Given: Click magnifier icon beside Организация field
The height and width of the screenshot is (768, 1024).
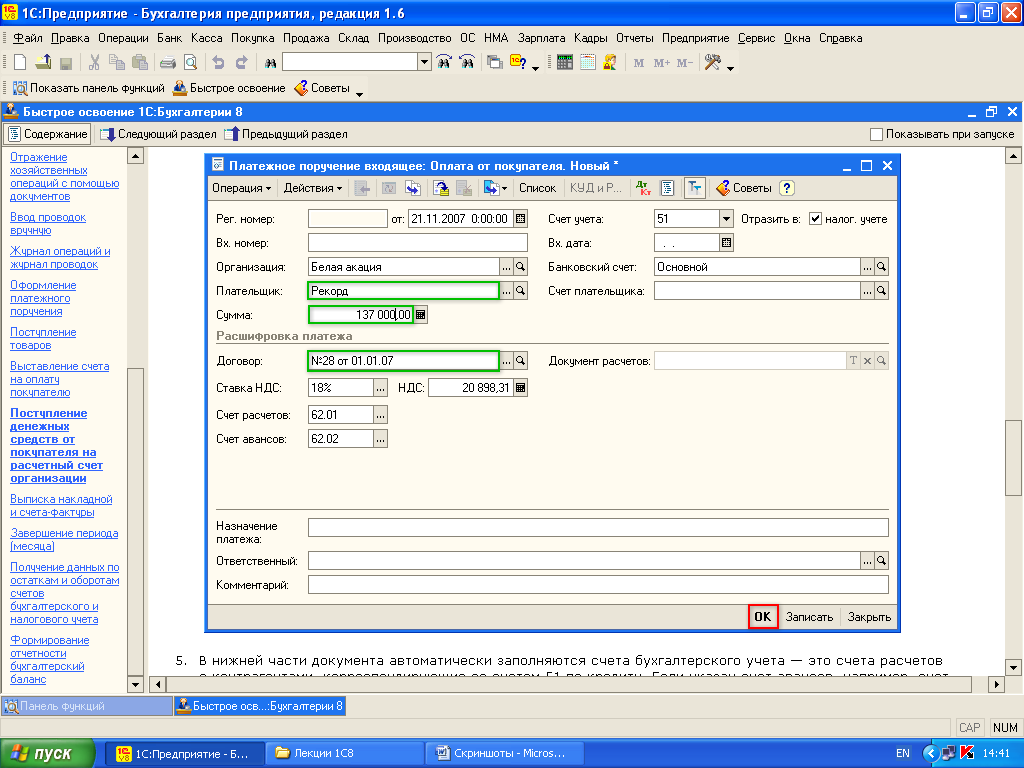Looking at the screenshot, I should (x=520, y=266).
